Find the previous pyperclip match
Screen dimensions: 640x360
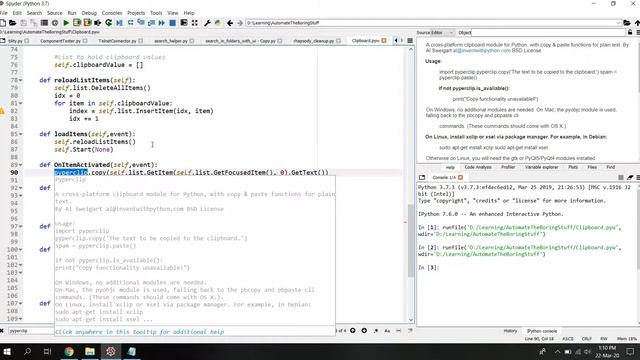click(353, 331)
